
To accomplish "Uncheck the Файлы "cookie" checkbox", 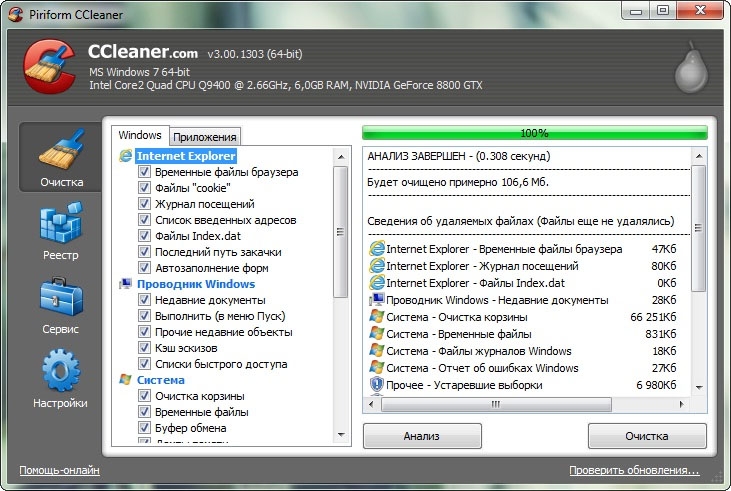I will click(145, 188).
